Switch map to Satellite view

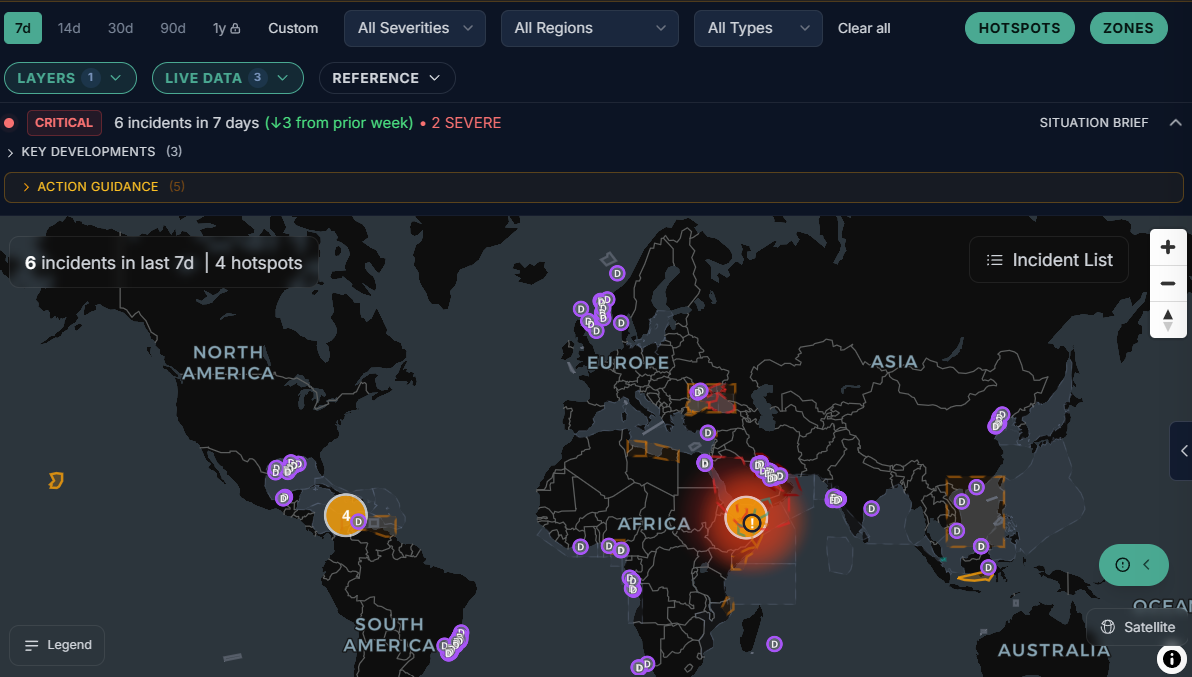[1138, 628]
